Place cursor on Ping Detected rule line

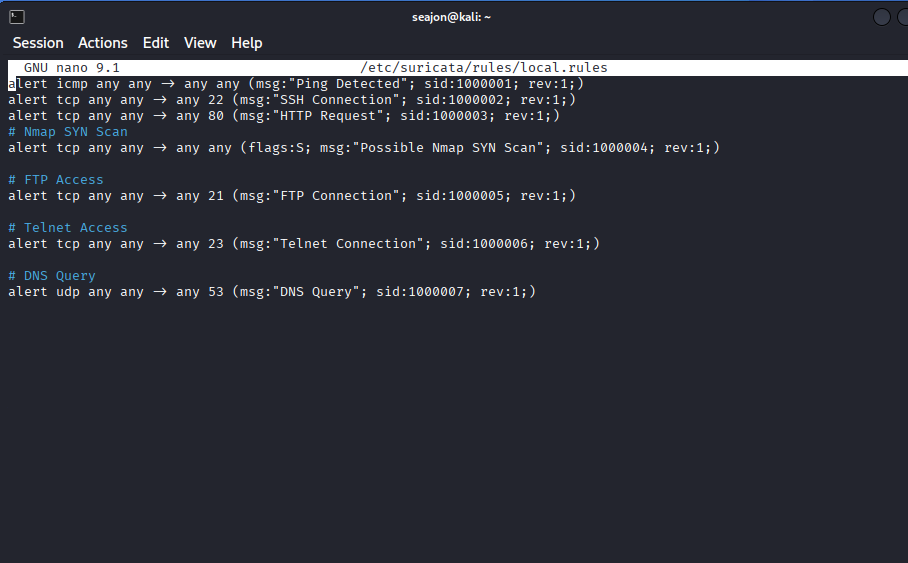296,84
